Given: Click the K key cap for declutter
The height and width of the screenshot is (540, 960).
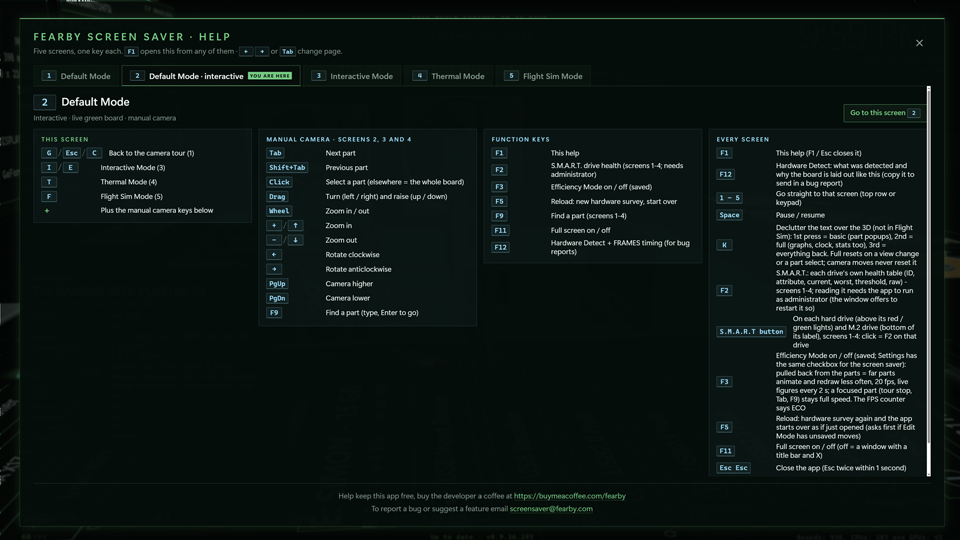Looking at the screenshot, I should click(x=724, y=245).
